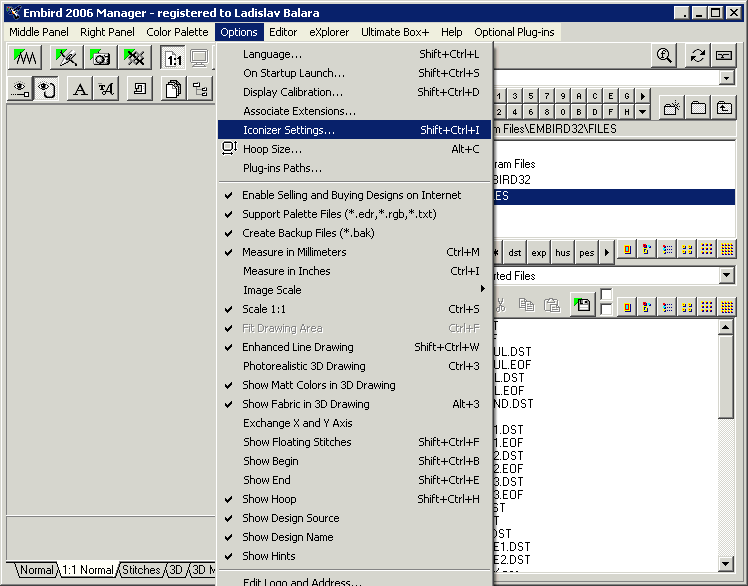Click the green-corner floppy save icon
Screen dimensions: 748x586
582,304
